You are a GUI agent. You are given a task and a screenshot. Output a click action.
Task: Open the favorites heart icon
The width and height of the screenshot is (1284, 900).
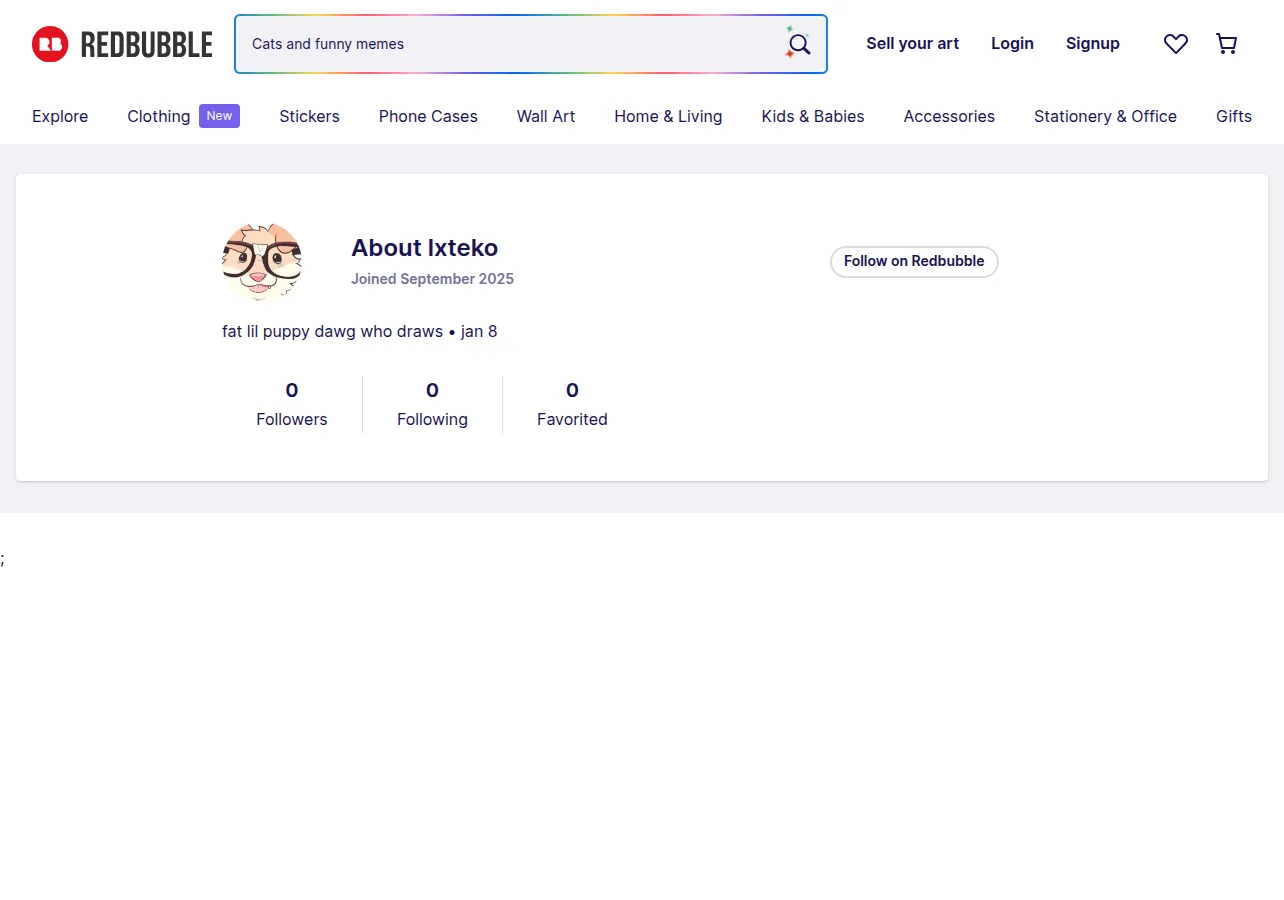(x=1176, y=44)
